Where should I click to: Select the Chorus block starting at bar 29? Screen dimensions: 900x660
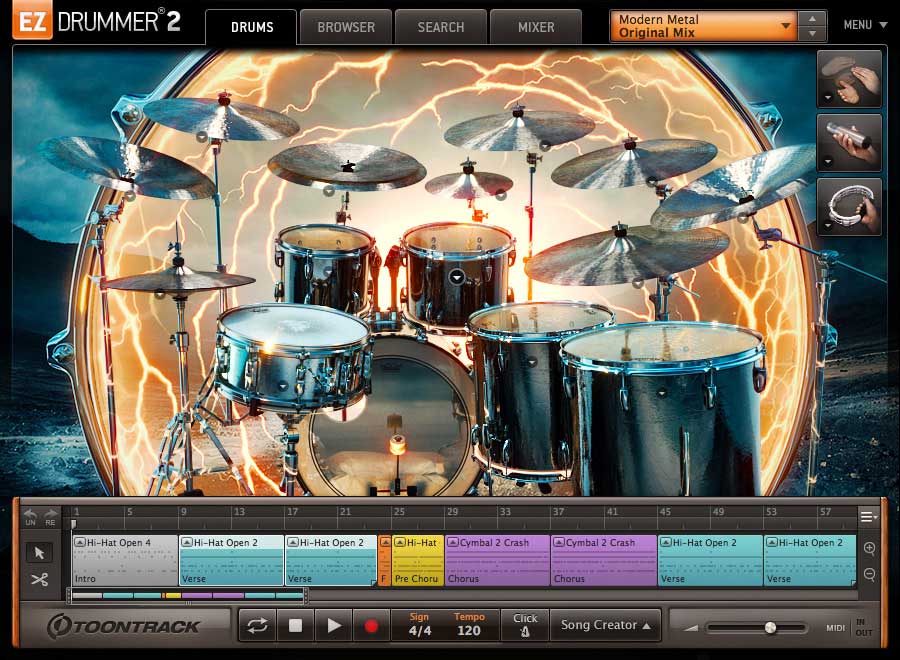point(497,560)
